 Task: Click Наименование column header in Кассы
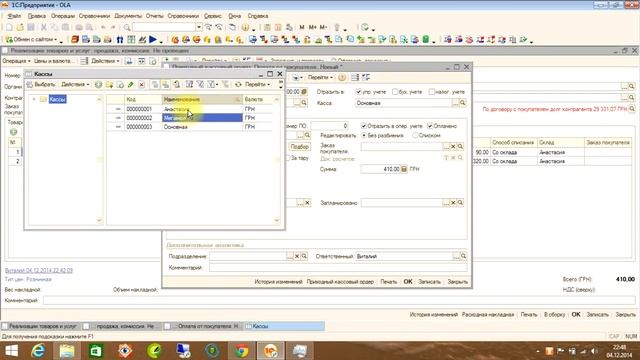click(202, 99)
